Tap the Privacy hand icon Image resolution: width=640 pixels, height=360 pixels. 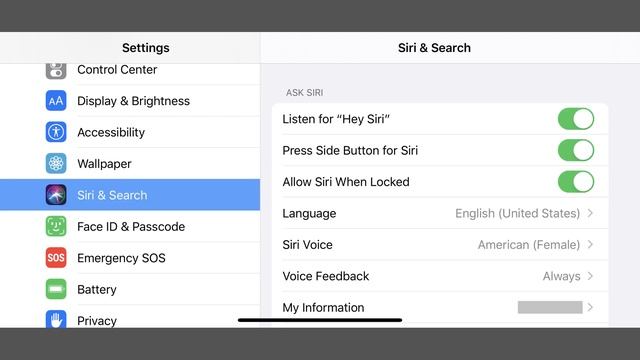(56, 319)
